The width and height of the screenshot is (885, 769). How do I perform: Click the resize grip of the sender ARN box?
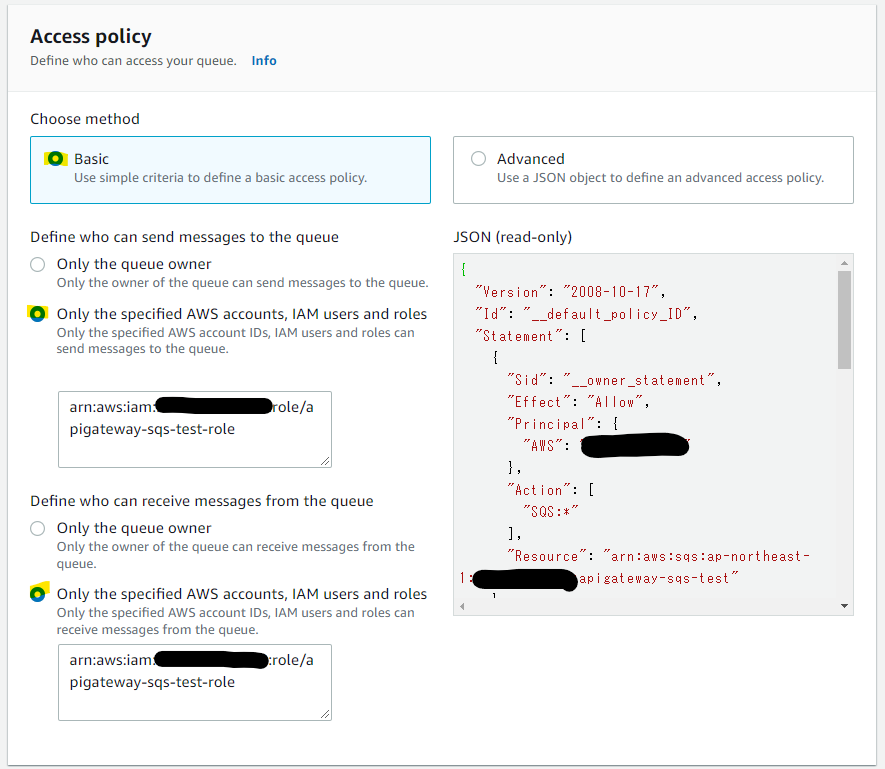pos(324,460)
